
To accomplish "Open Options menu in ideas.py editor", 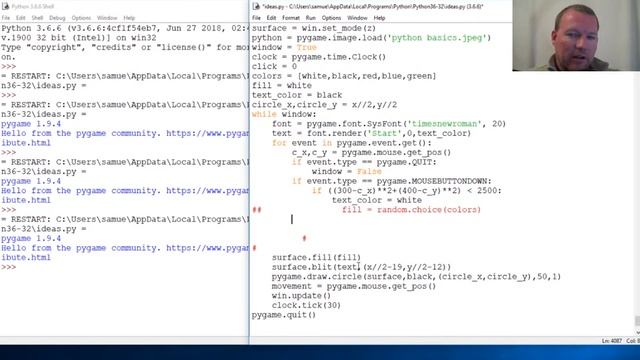I will tap(331, 18).
